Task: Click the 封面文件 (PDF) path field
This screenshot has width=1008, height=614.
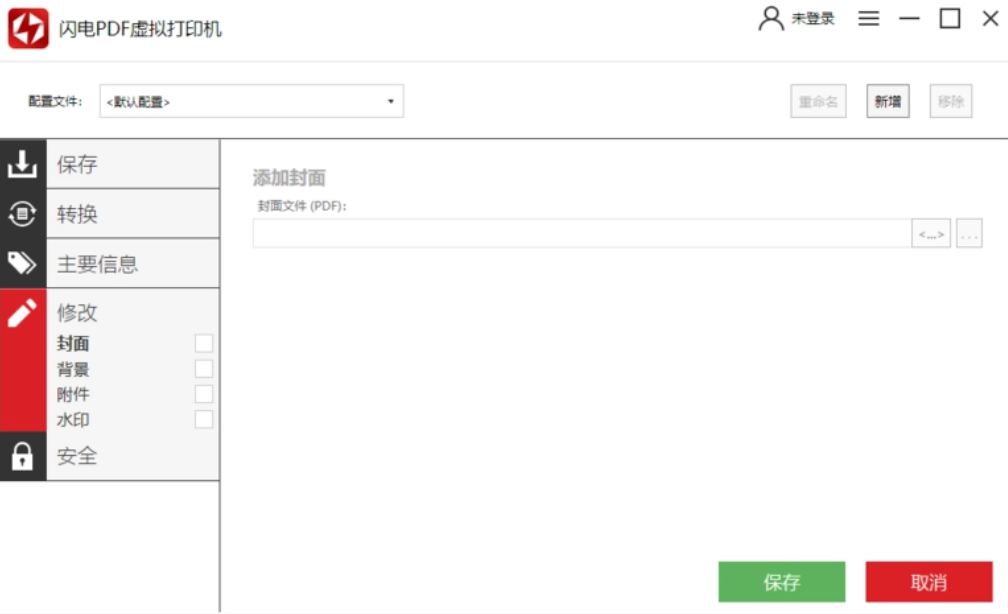Action: [582, 233]
